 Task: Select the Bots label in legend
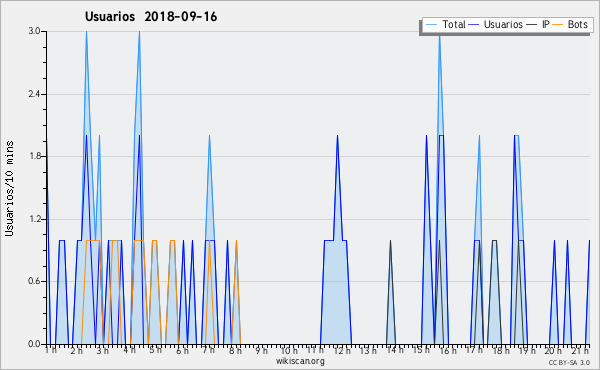point(577,24)
